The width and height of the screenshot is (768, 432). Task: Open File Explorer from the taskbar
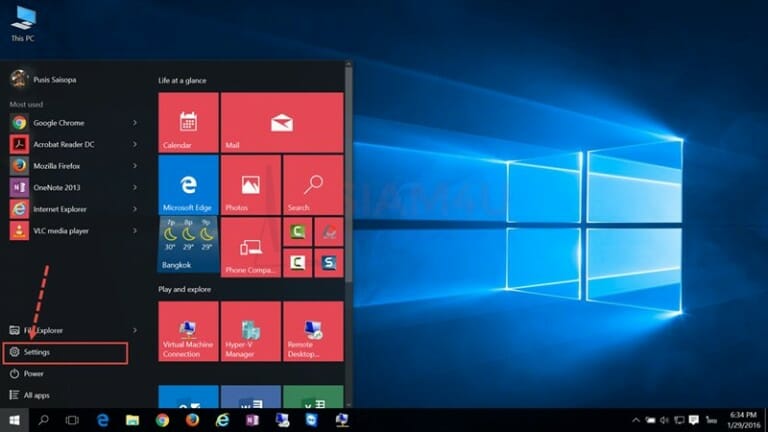coord(132,420)
